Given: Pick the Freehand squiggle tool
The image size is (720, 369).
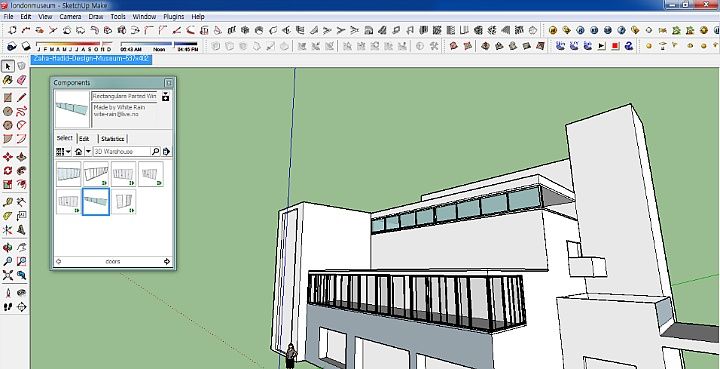Looking at the screenshot, I should click(x=22, y=111).
